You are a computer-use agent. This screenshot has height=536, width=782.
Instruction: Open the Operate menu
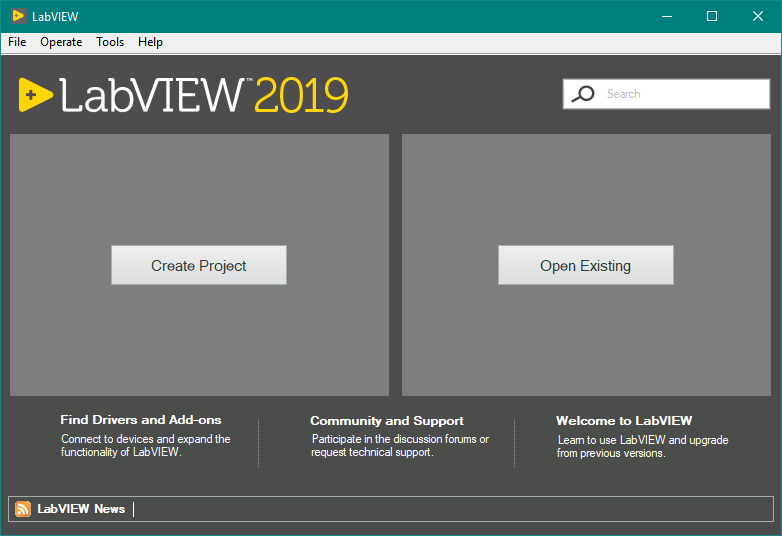61,42
